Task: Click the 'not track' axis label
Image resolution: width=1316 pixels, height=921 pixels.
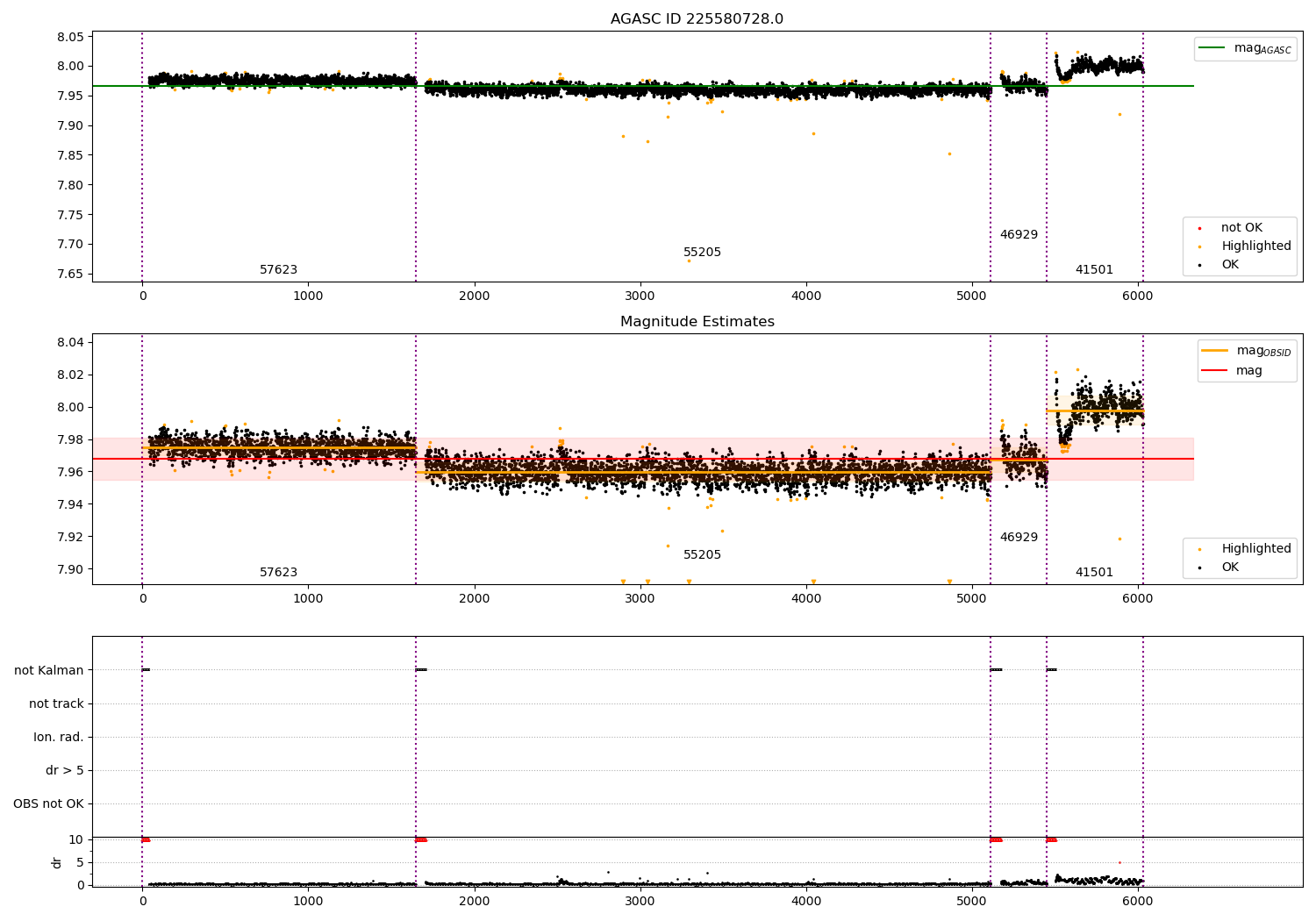Action: (x=56, y=704)
